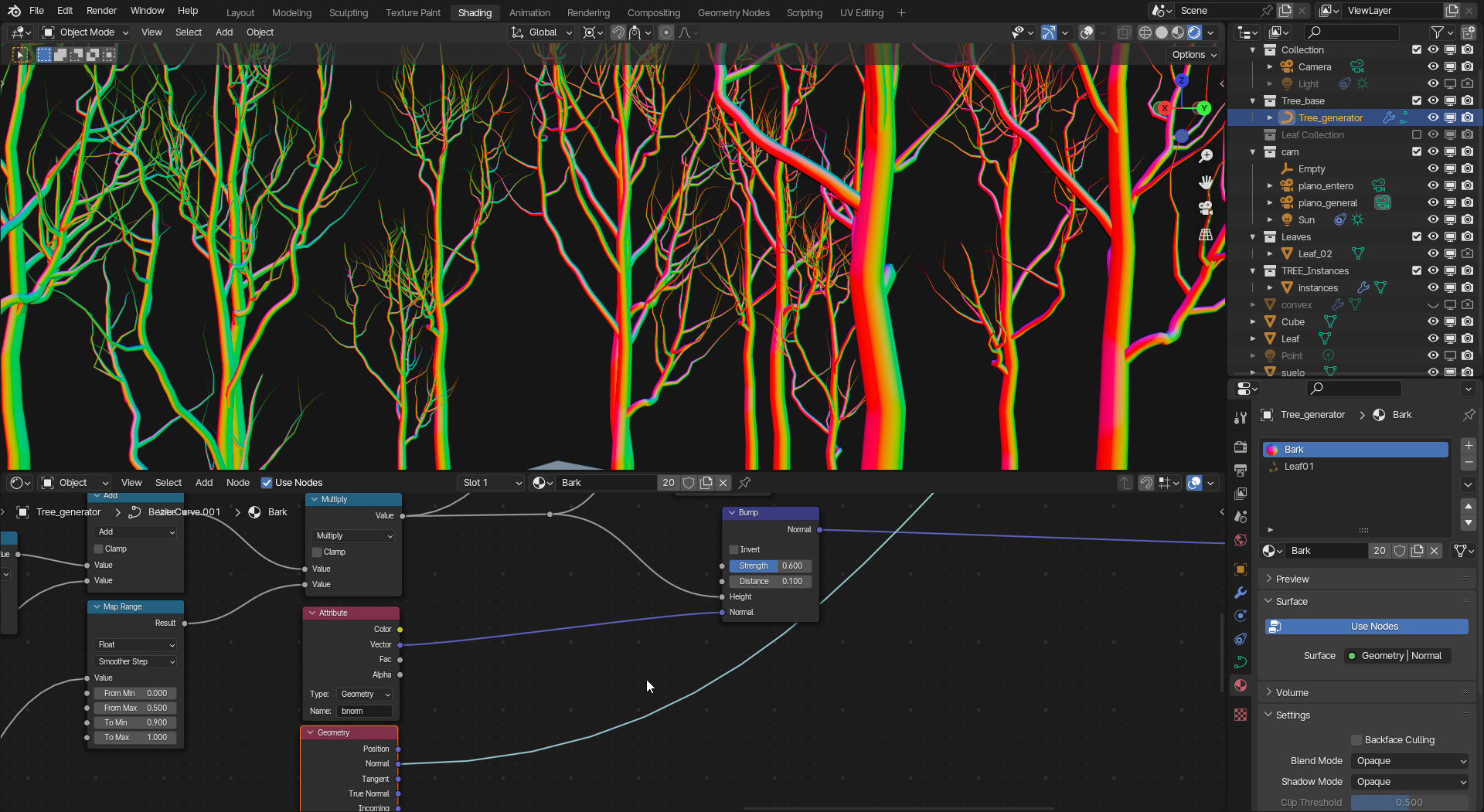Switch perspective/orthographic with the grid gizmo

pyautogui.click(x=1206, y=235)
